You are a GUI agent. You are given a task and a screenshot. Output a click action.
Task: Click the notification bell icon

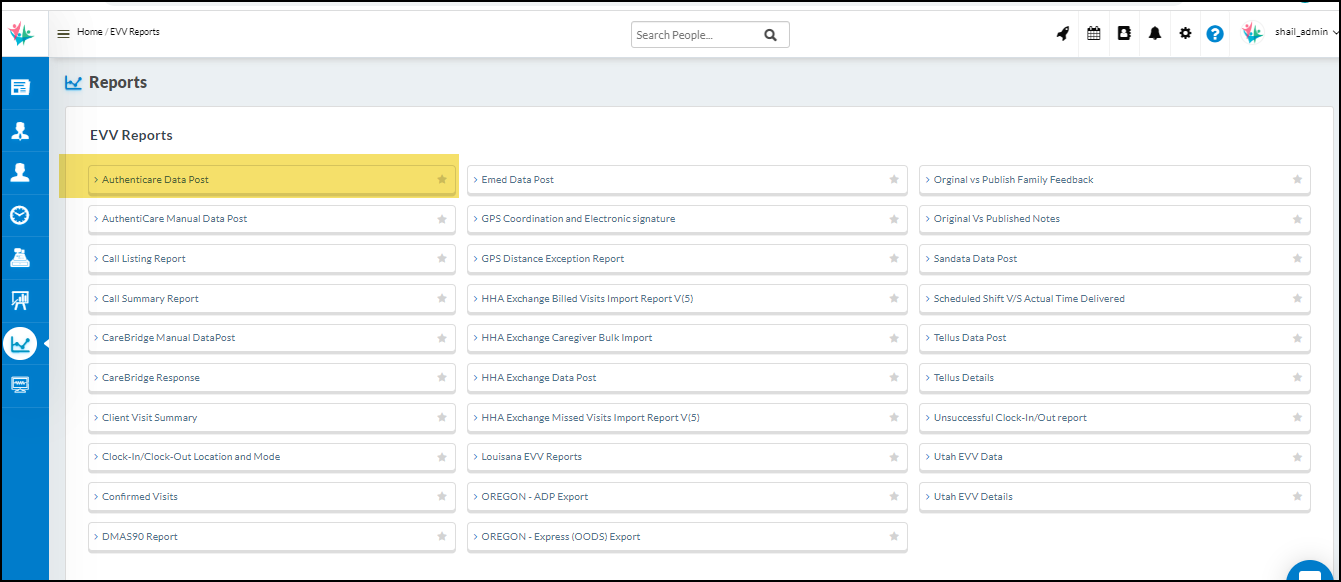[x=1155, y=33]
